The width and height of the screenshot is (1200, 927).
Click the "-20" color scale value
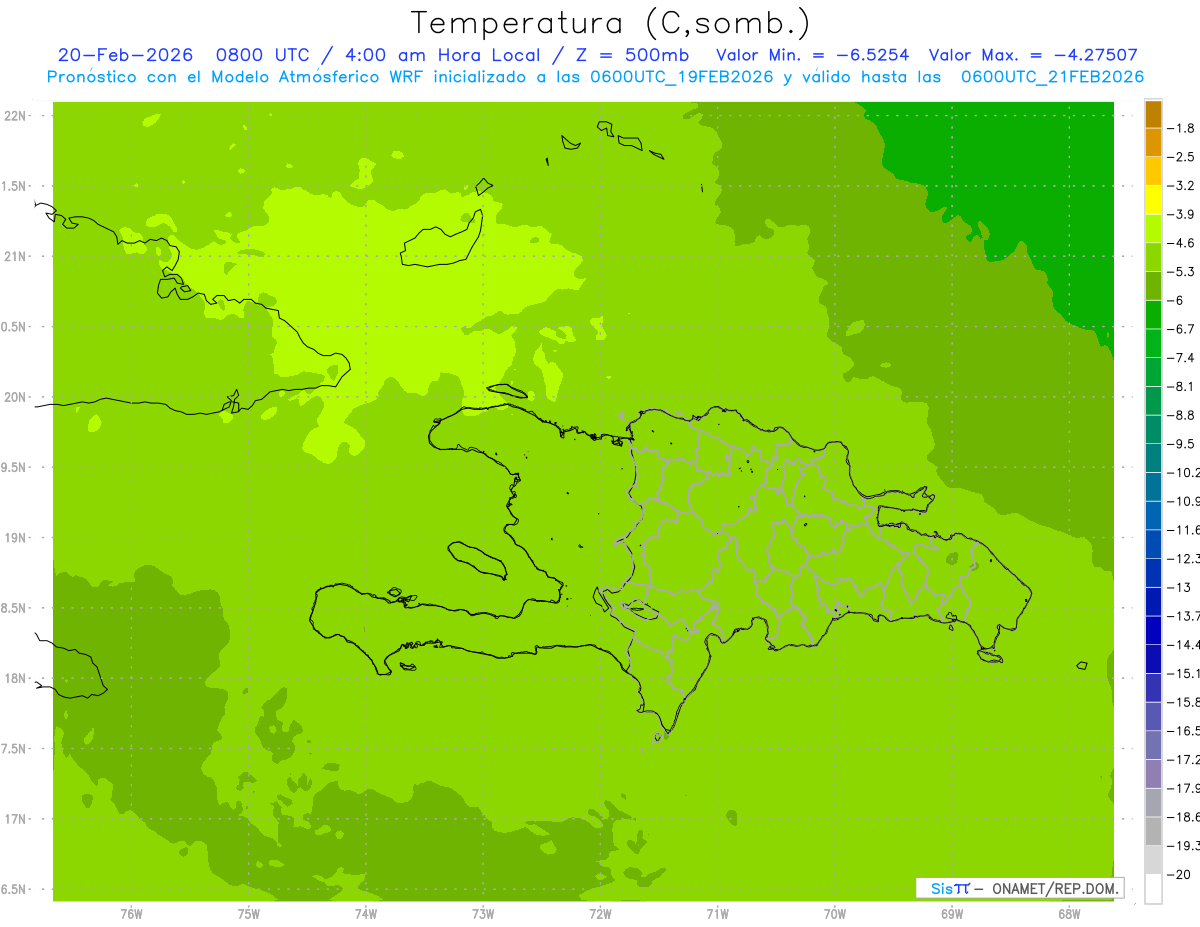tap(1180, 875)
